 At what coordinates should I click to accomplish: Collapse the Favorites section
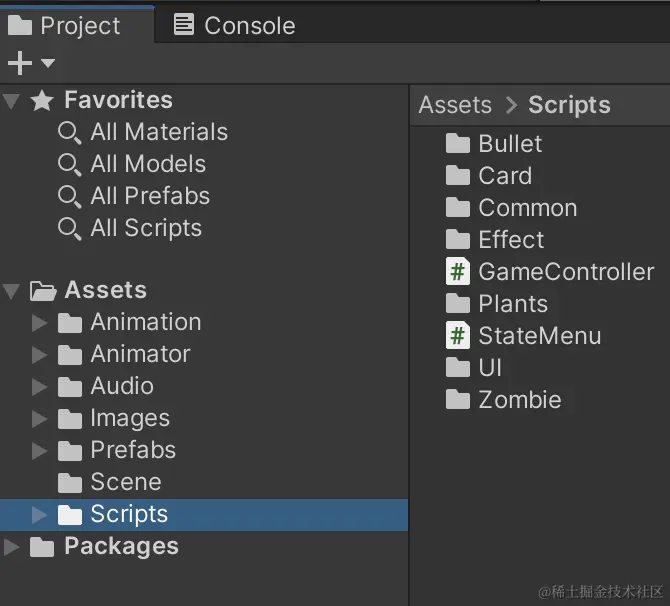tap(12, 100)
